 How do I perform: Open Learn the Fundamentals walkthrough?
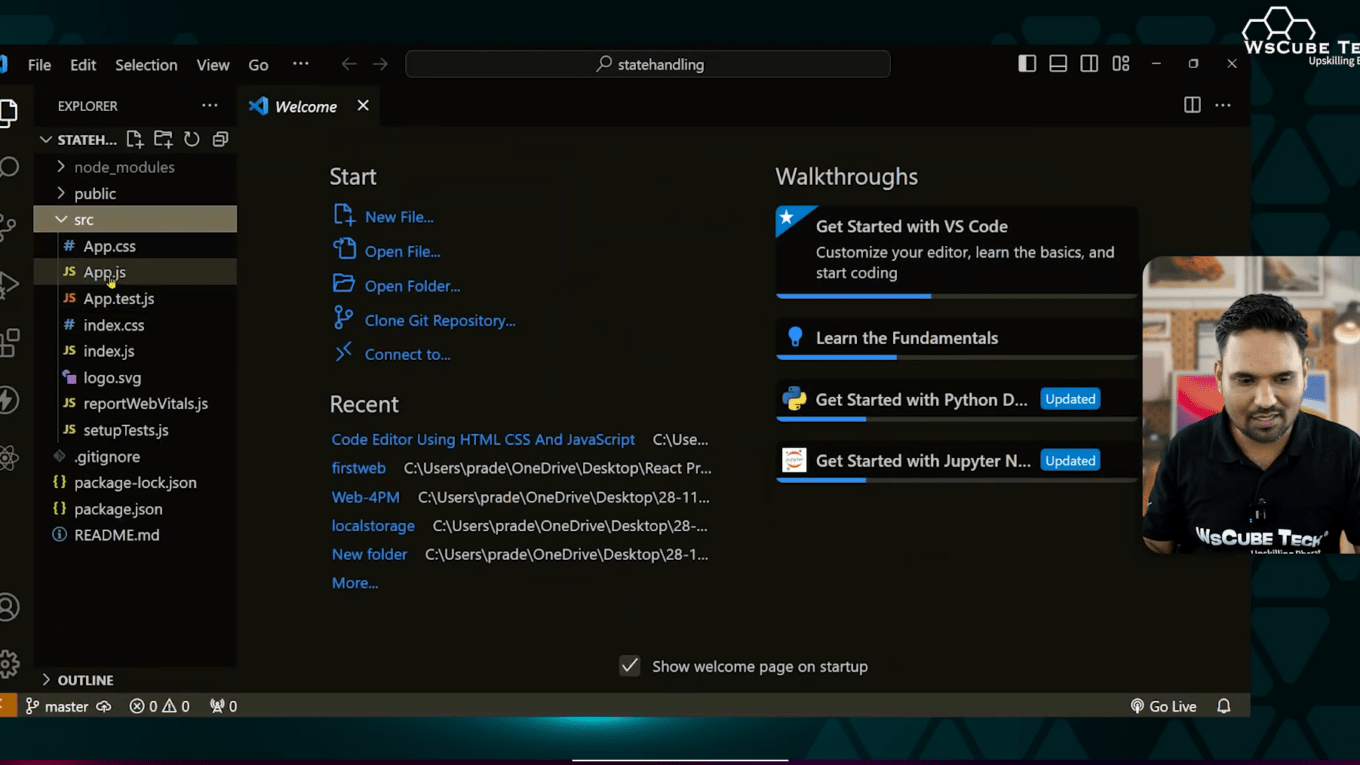point(957,338)
